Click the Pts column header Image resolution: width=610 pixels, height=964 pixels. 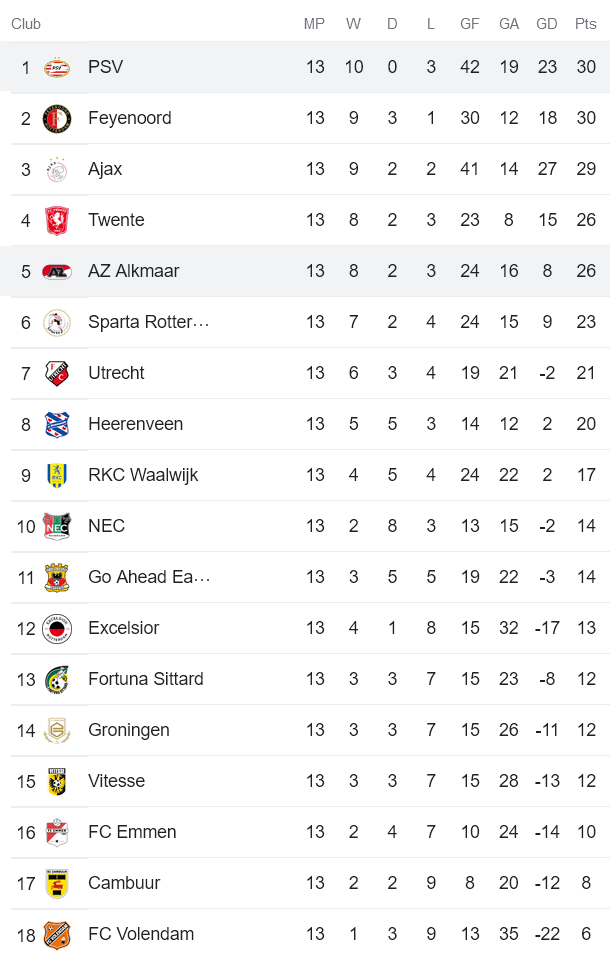point(586,24)
